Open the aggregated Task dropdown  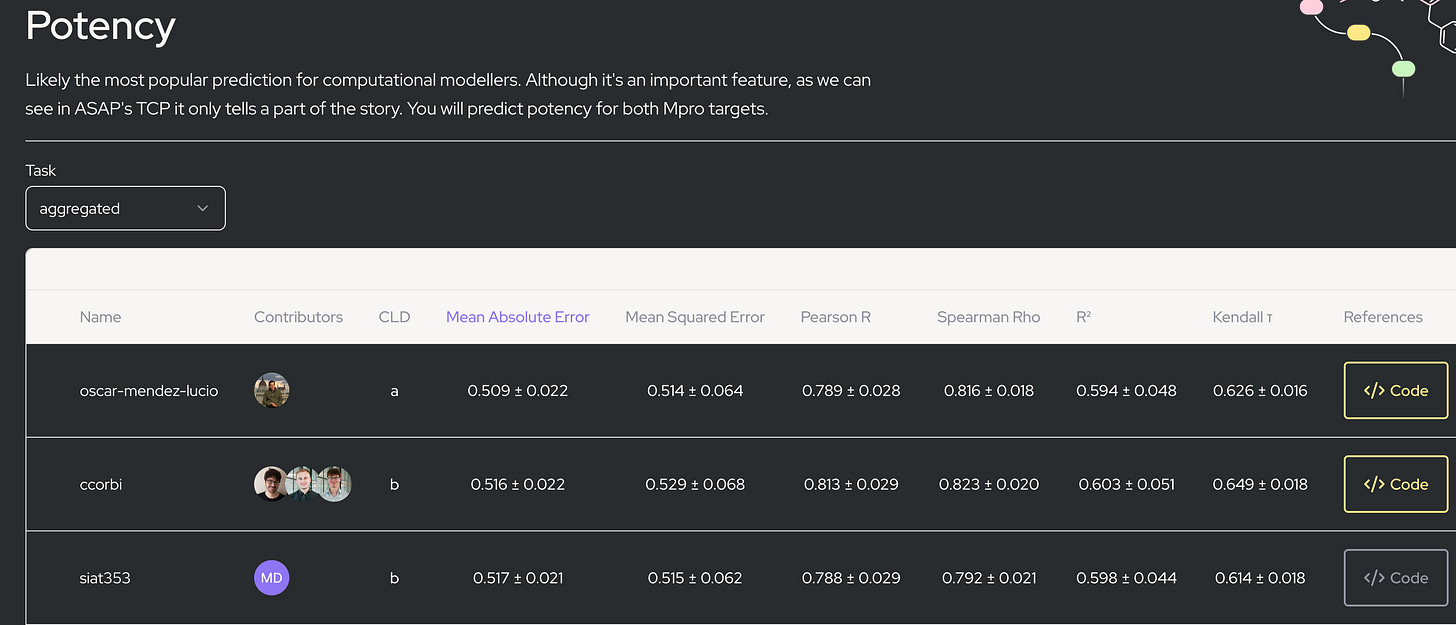[x=125, y=208]
